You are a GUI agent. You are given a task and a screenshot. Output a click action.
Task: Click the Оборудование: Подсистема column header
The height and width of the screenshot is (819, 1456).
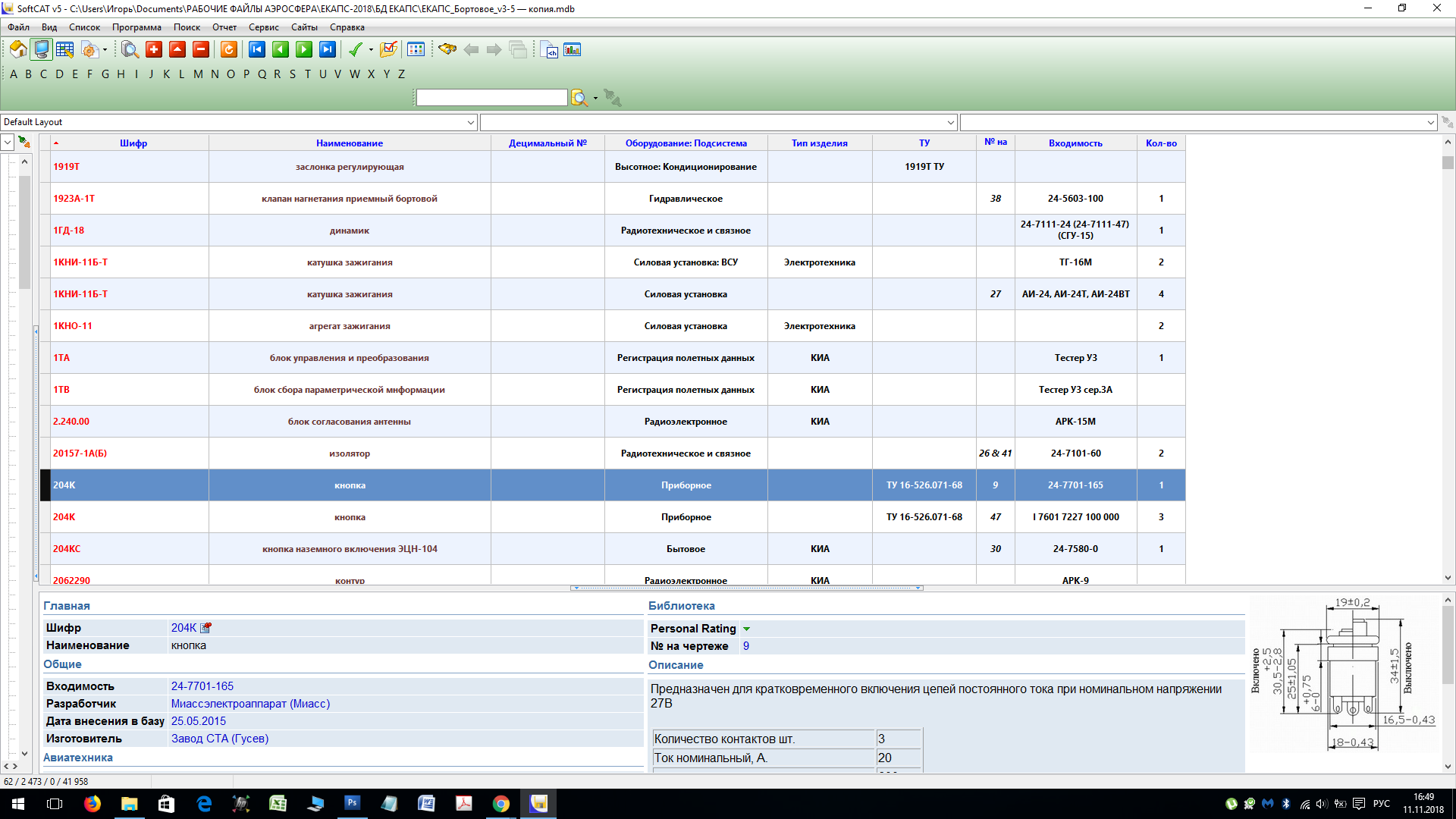tap(686, 143)
